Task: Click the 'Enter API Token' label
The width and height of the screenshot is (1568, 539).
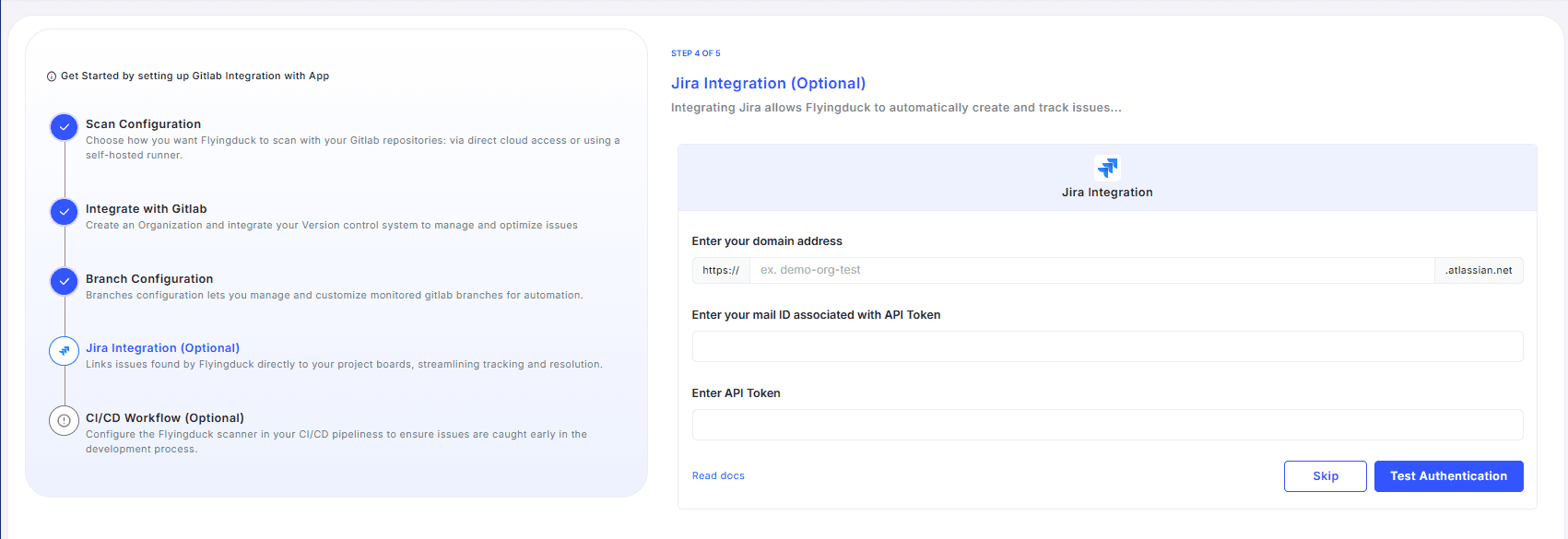Action: pyautogui.click(x=736, y=393)
